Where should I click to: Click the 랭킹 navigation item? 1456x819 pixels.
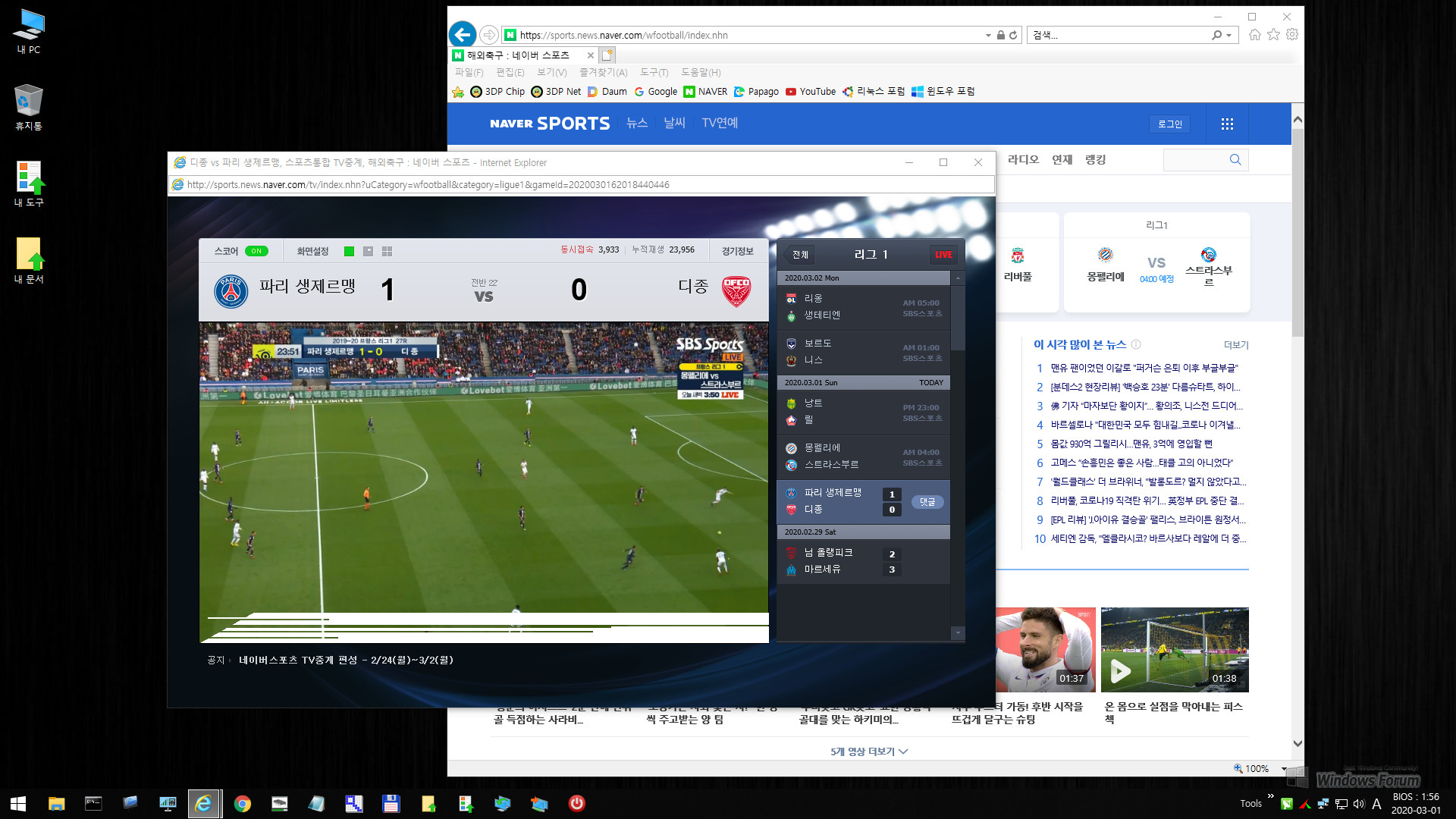[x=1096, y=159]
